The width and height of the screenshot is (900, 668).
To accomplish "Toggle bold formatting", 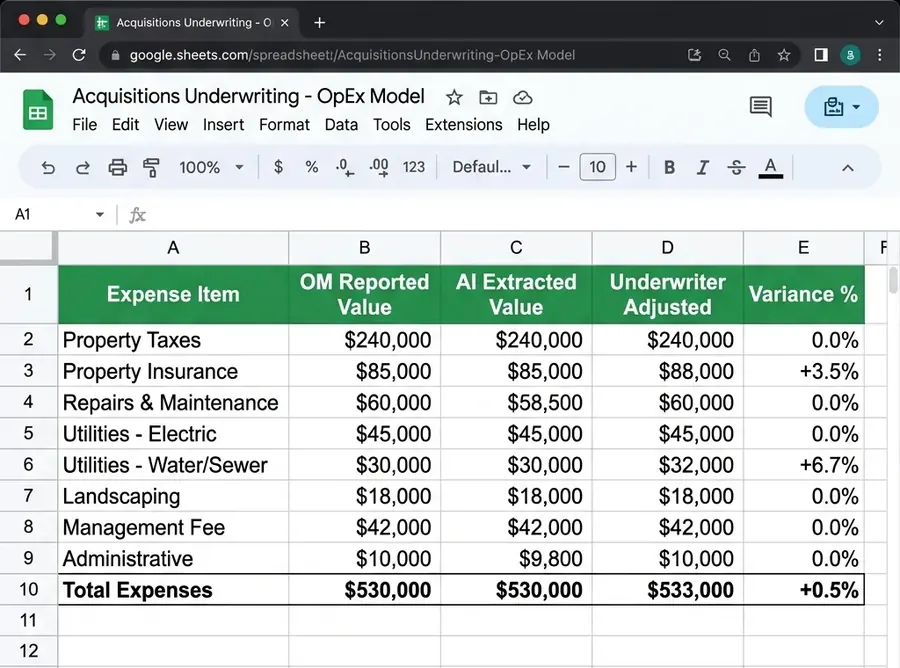I will pos(669,168).
